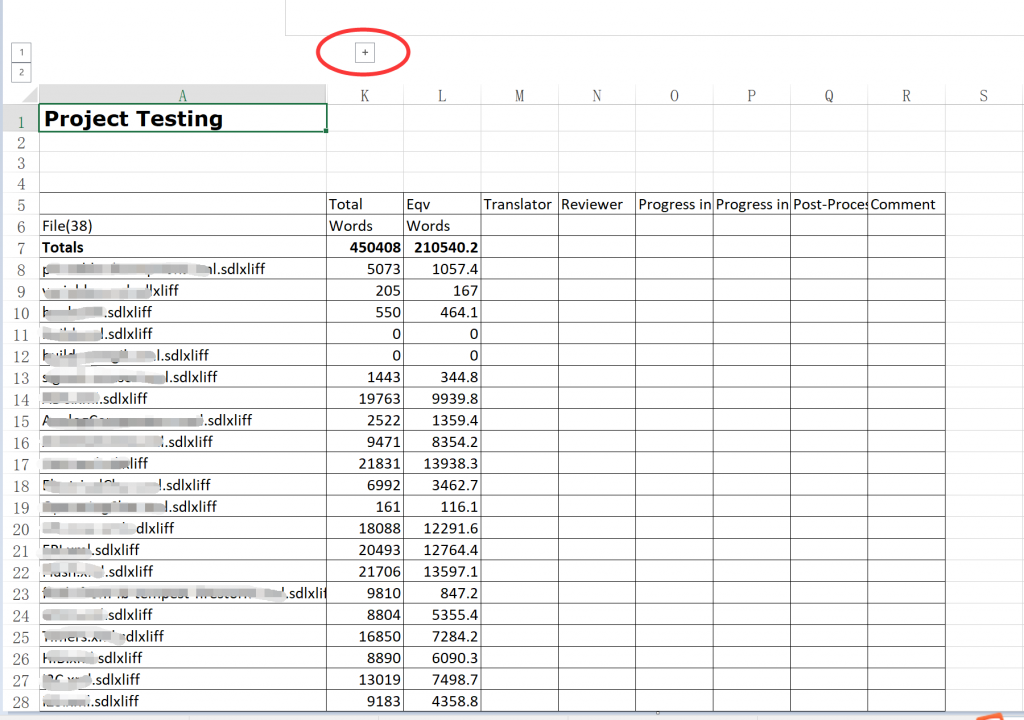
Task: Select column A header
Action: [x=183, y=95]
